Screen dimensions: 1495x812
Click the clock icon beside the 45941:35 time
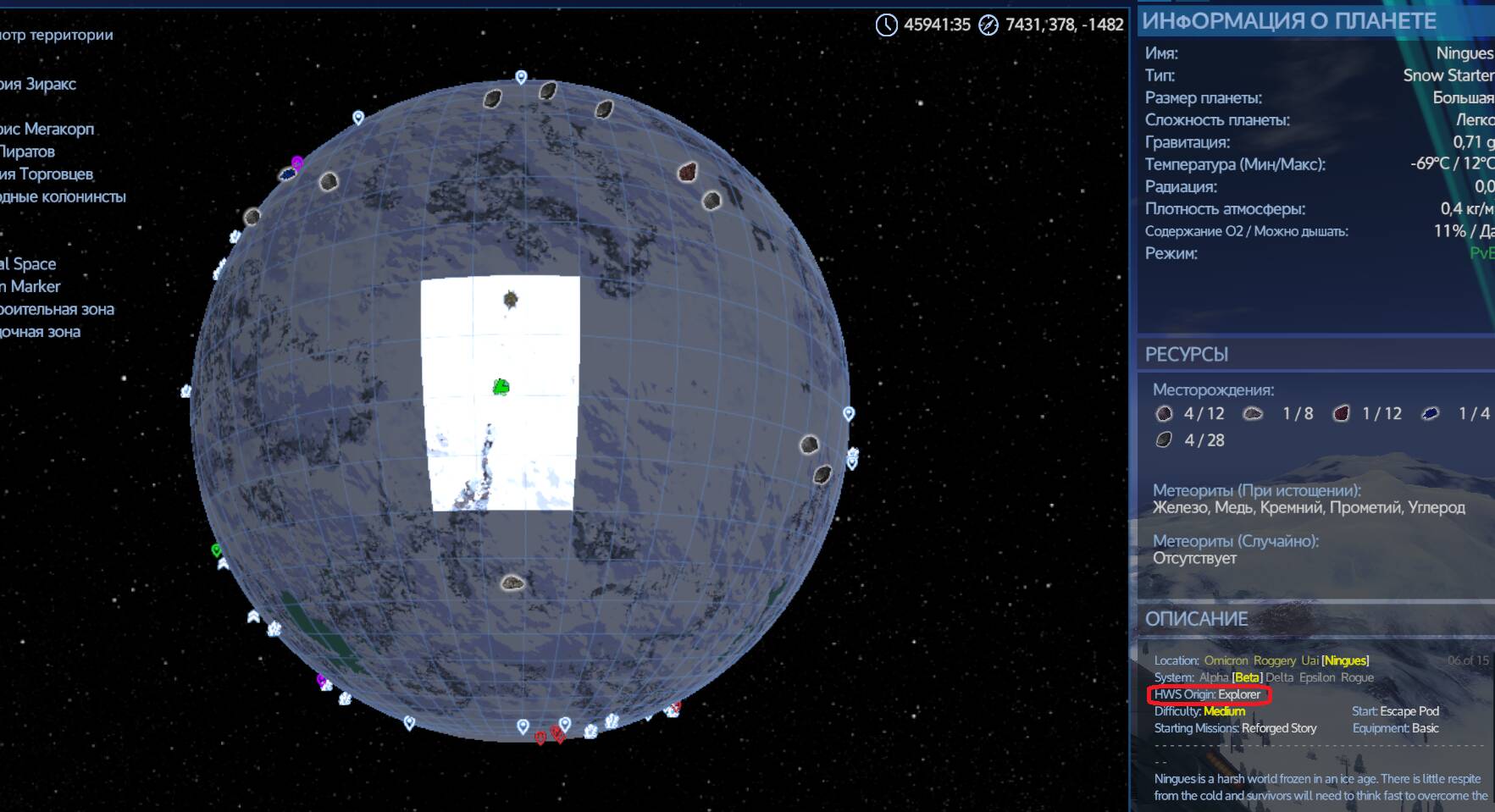pyautogui.click(x=886, y=25)
